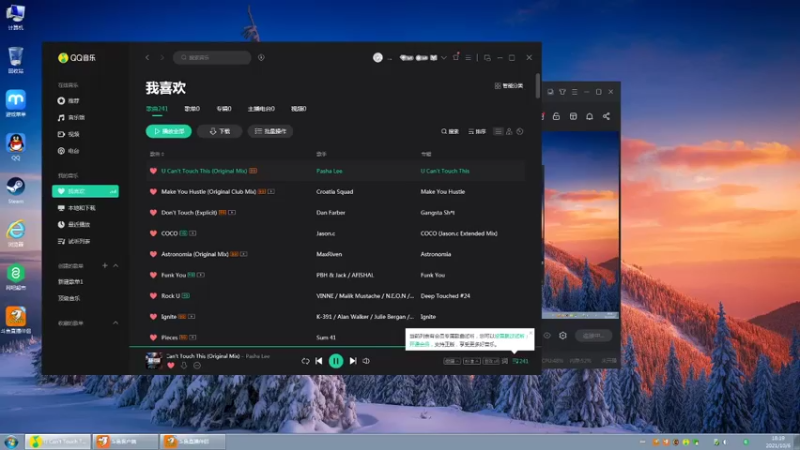Click the Download button

(219, 132)
